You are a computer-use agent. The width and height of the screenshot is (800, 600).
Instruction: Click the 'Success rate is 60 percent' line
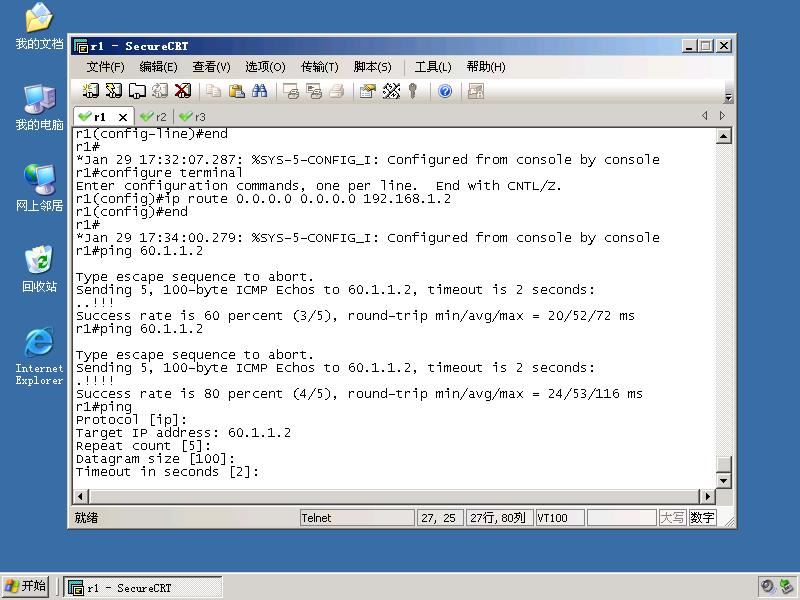pyautogui.click(x=356, y=316)
